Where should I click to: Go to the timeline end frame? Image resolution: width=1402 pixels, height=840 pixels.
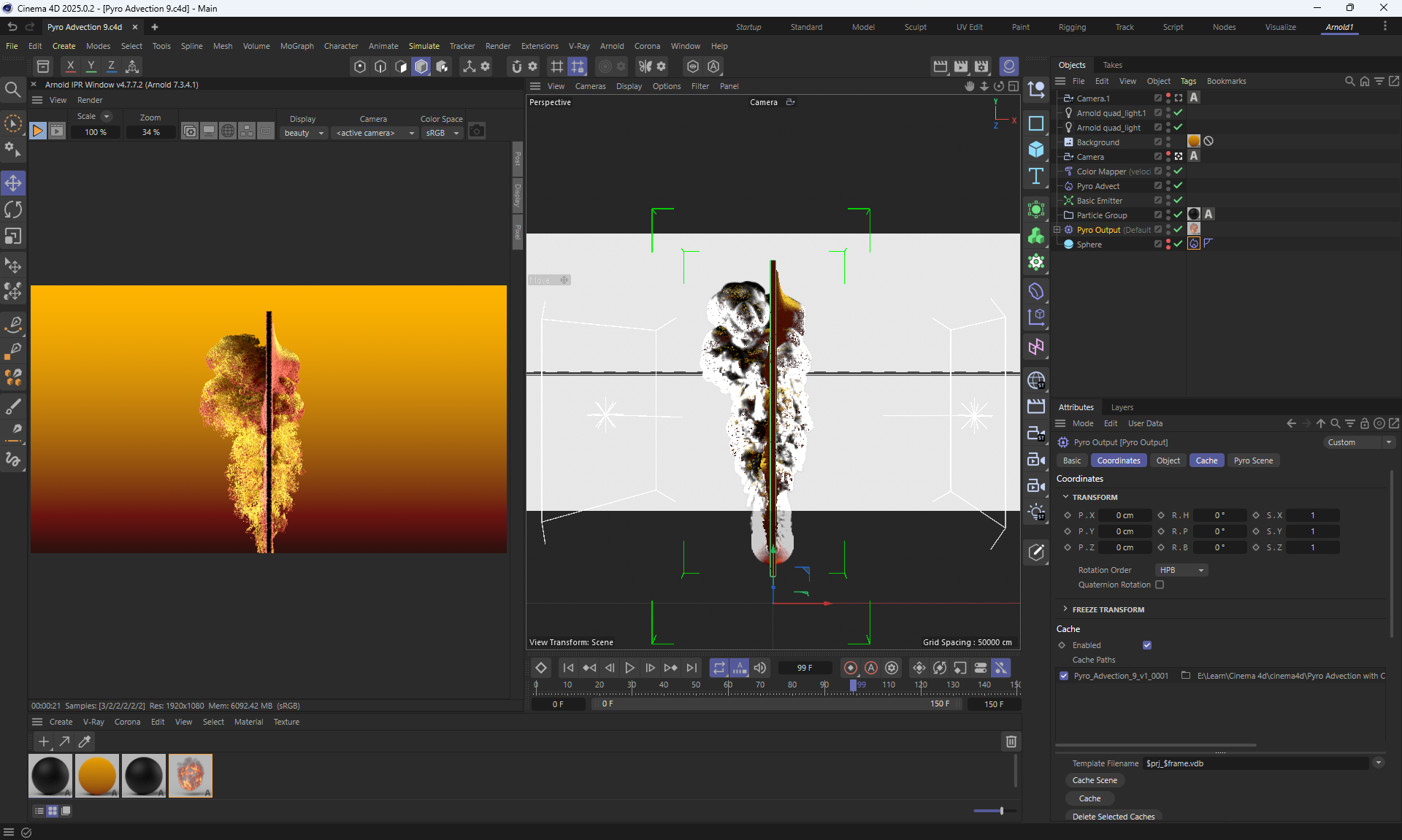point(691,668)
